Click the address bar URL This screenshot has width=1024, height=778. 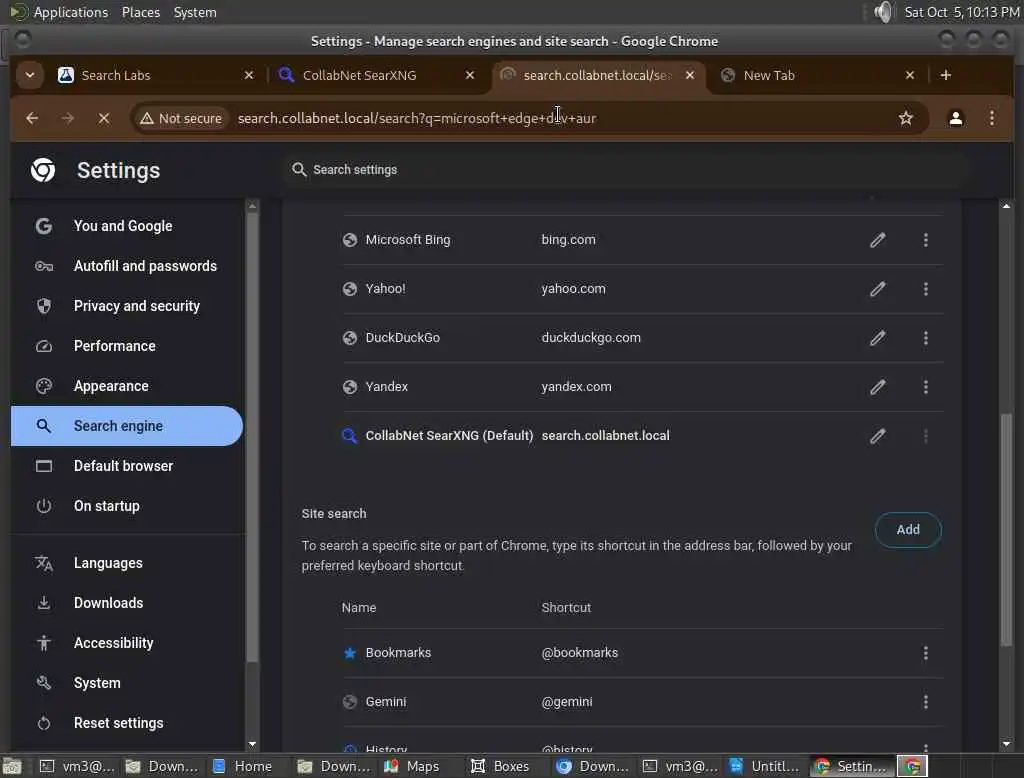(x=417, y=118)
